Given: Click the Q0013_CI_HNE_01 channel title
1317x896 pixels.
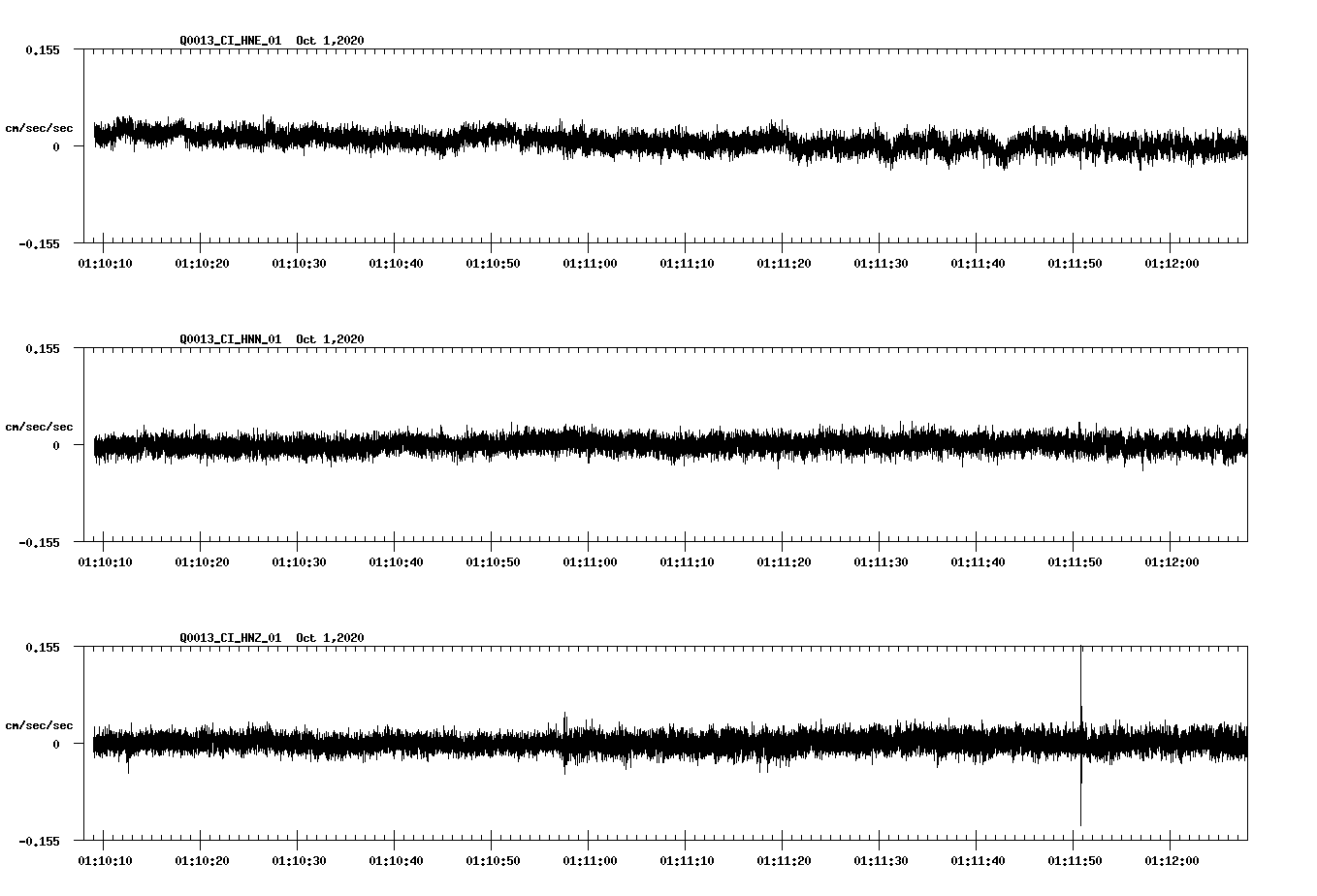Looking at the screenshot, I should tap(230, 41).
